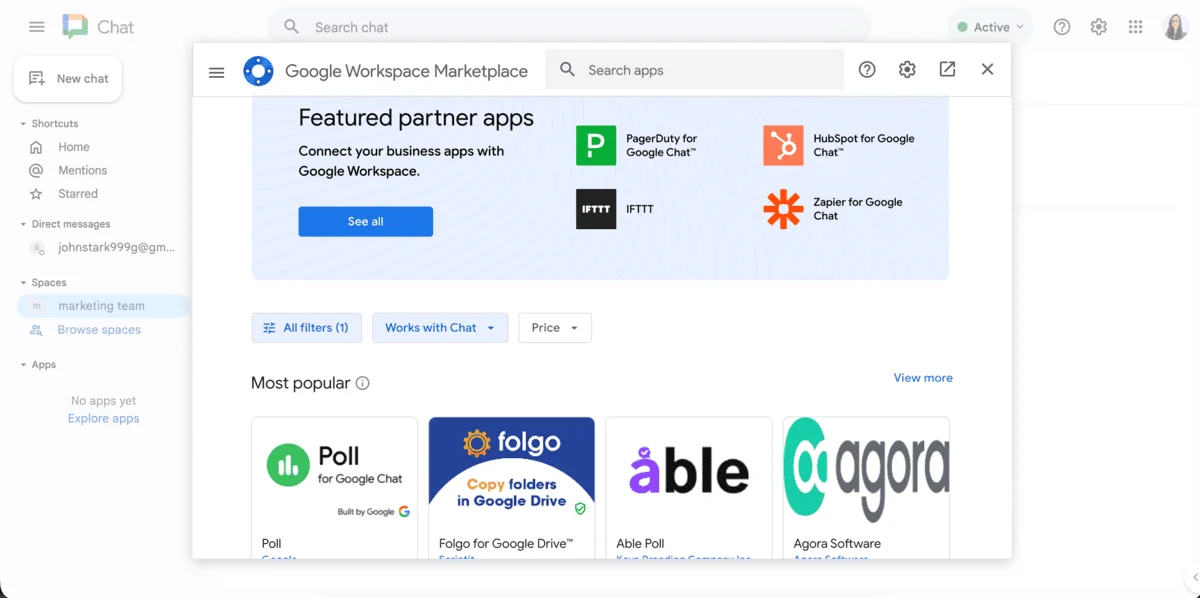Open Marketplace settings gear

pos(907,70)
